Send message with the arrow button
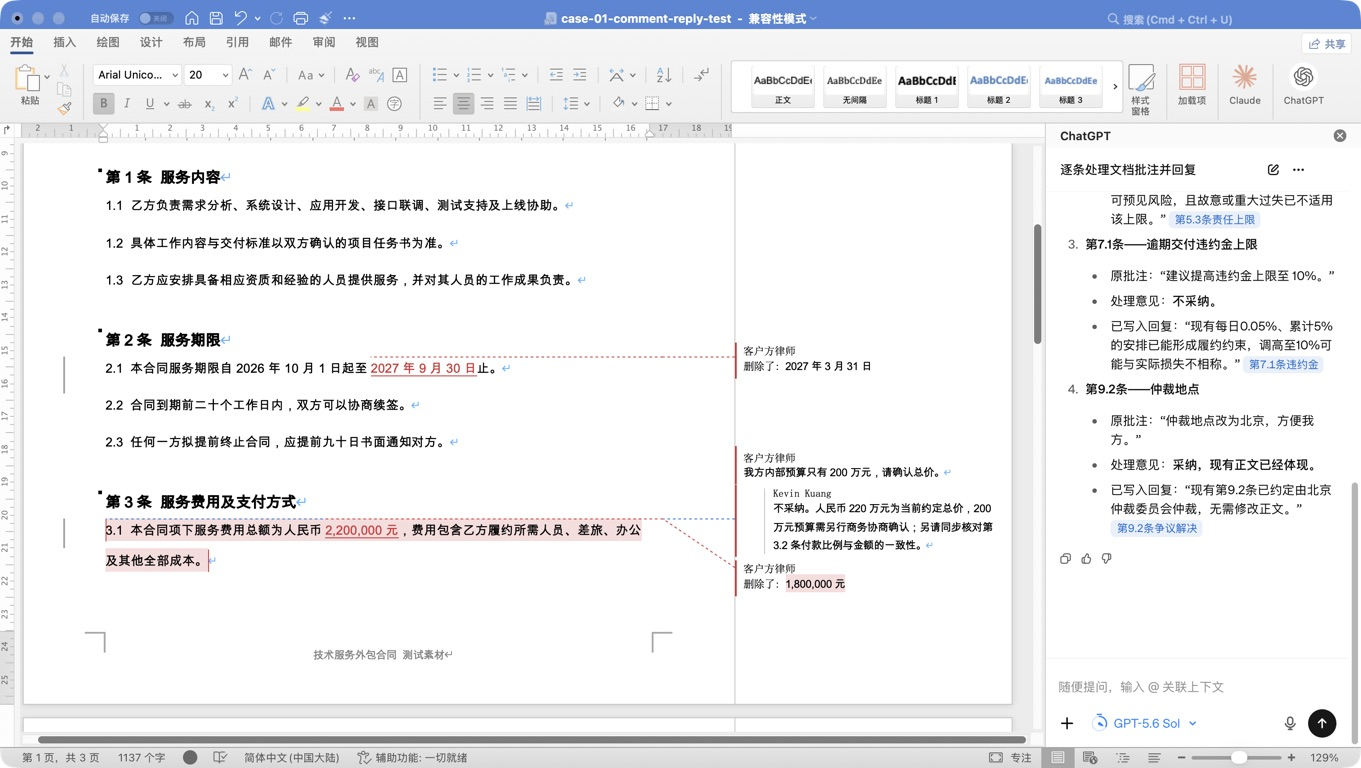 1322,722
